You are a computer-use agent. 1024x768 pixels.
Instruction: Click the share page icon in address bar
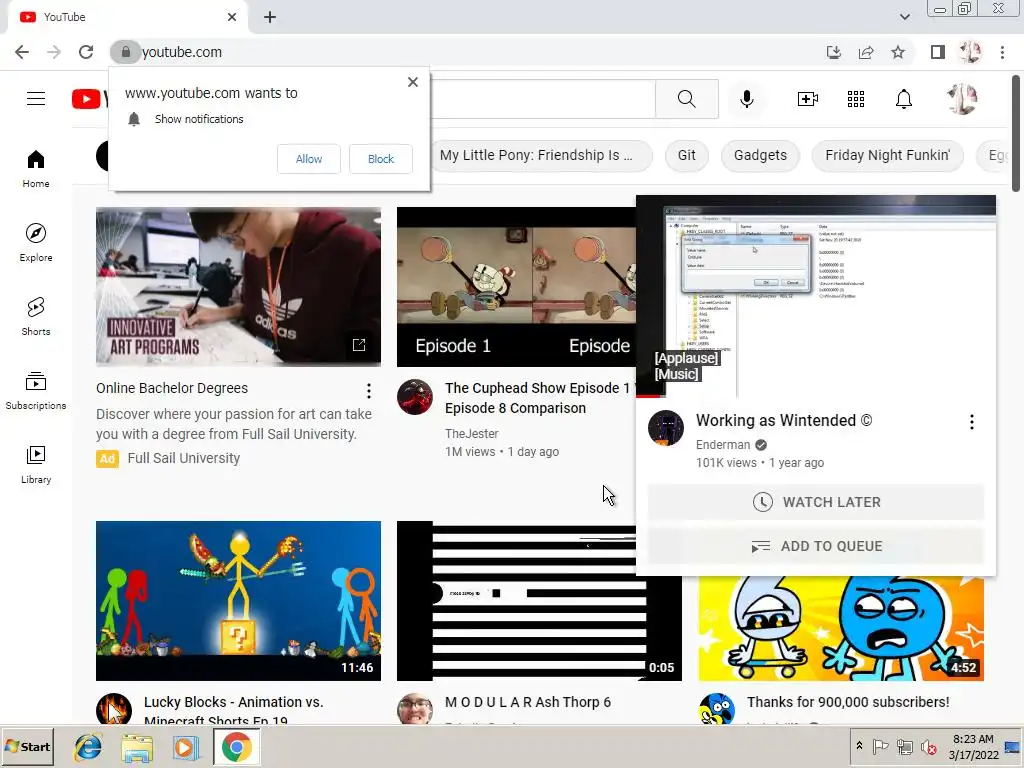point(866,52)
